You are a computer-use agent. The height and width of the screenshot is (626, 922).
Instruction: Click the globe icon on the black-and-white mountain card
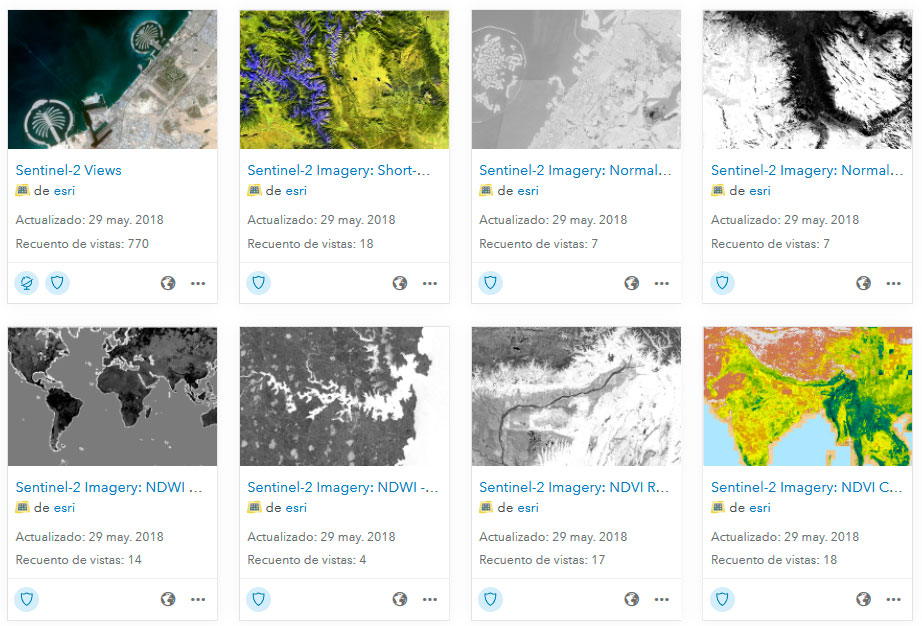pyautogui.click(x=863, y=283)
